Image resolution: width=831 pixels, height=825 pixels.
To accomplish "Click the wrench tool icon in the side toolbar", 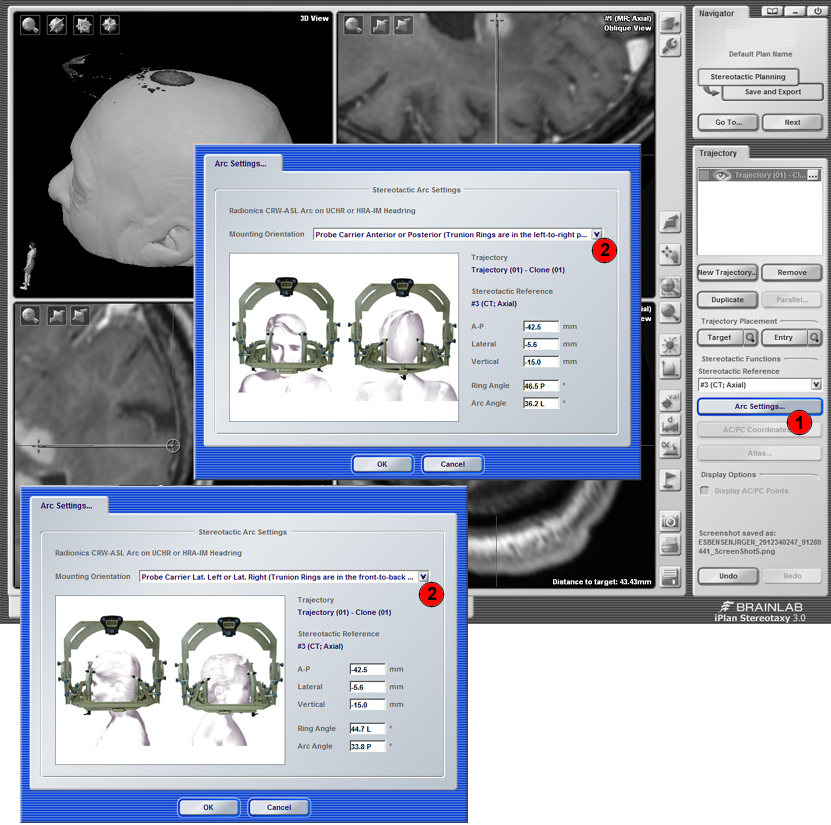I will 671,46.
